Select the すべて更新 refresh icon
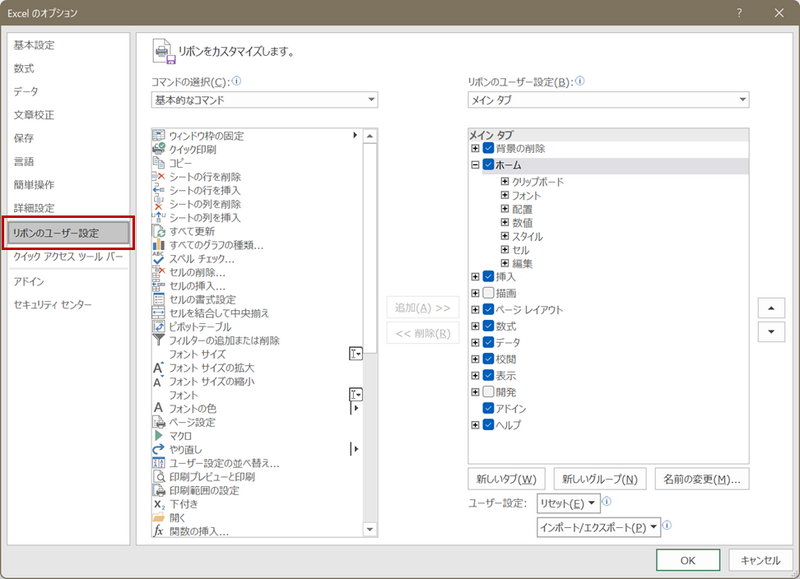The width and height of the screenshot is (800, 579). (x=159, y=231)
